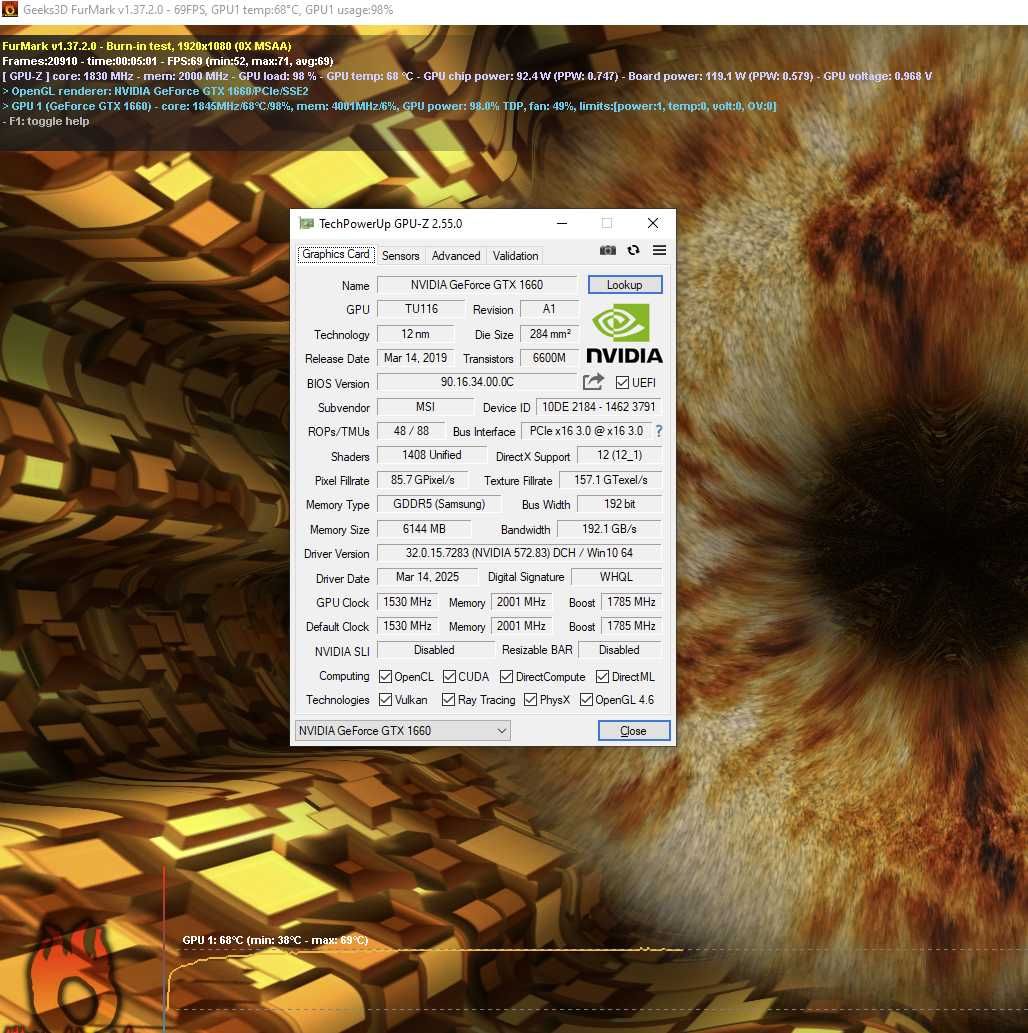Toggle the OpenGL 4.6 checkbox

[x=586, y=700]
